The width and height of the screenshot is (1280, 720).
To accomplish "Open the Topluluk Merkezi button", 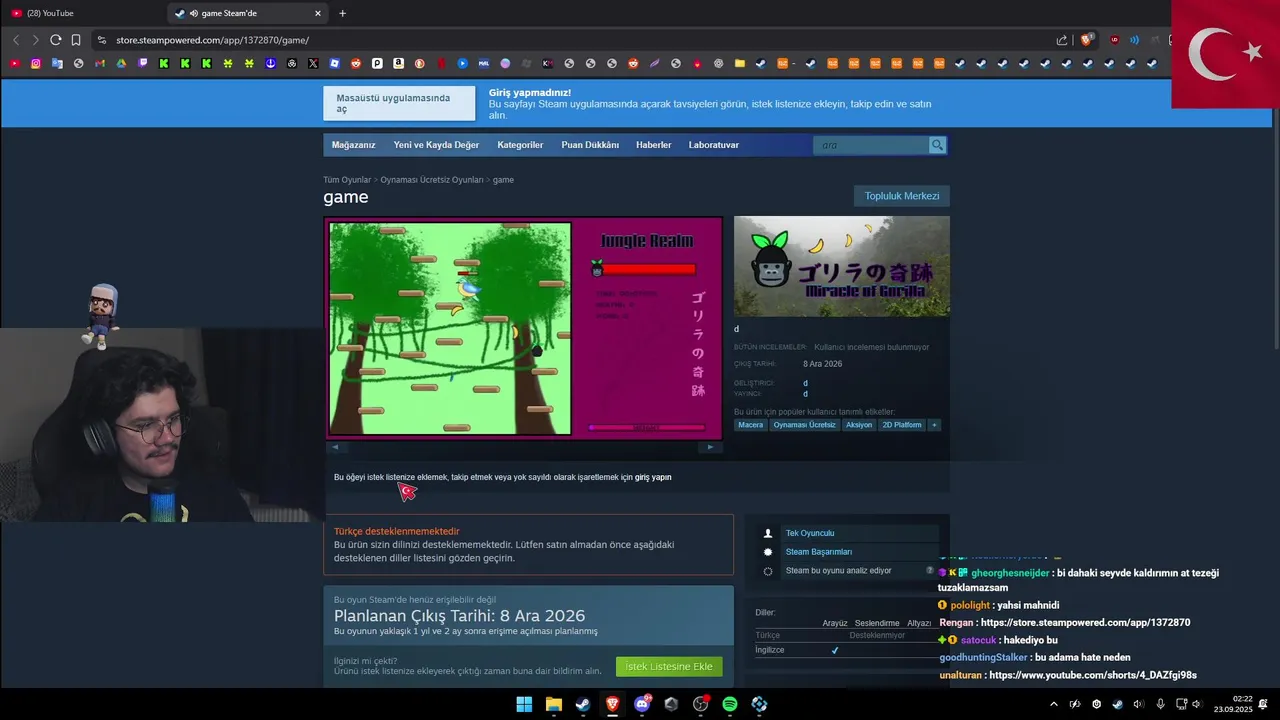I will tap(902, 196).
